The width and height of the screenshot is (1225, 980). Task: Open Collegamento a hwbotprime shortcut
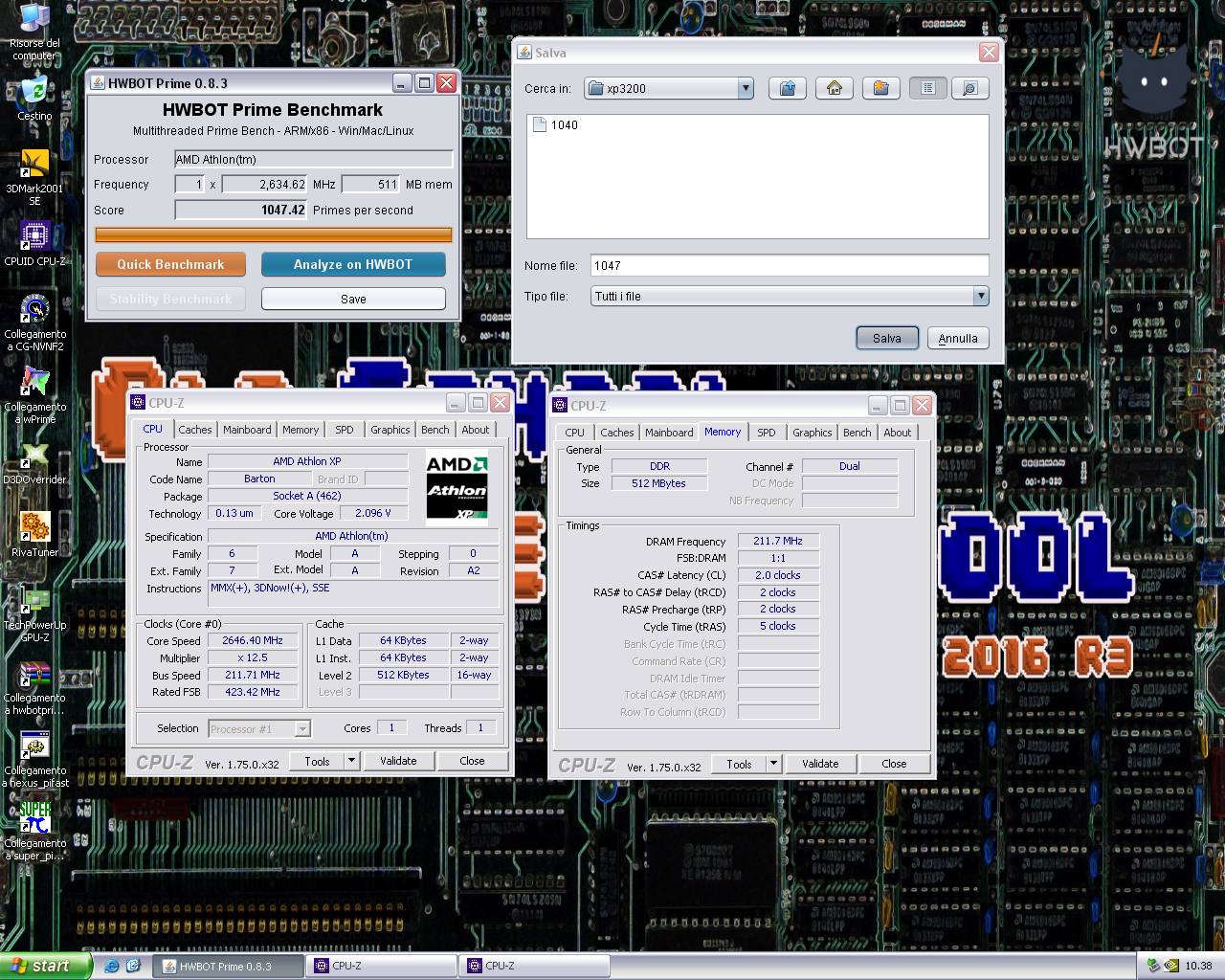tap(34, 685)
